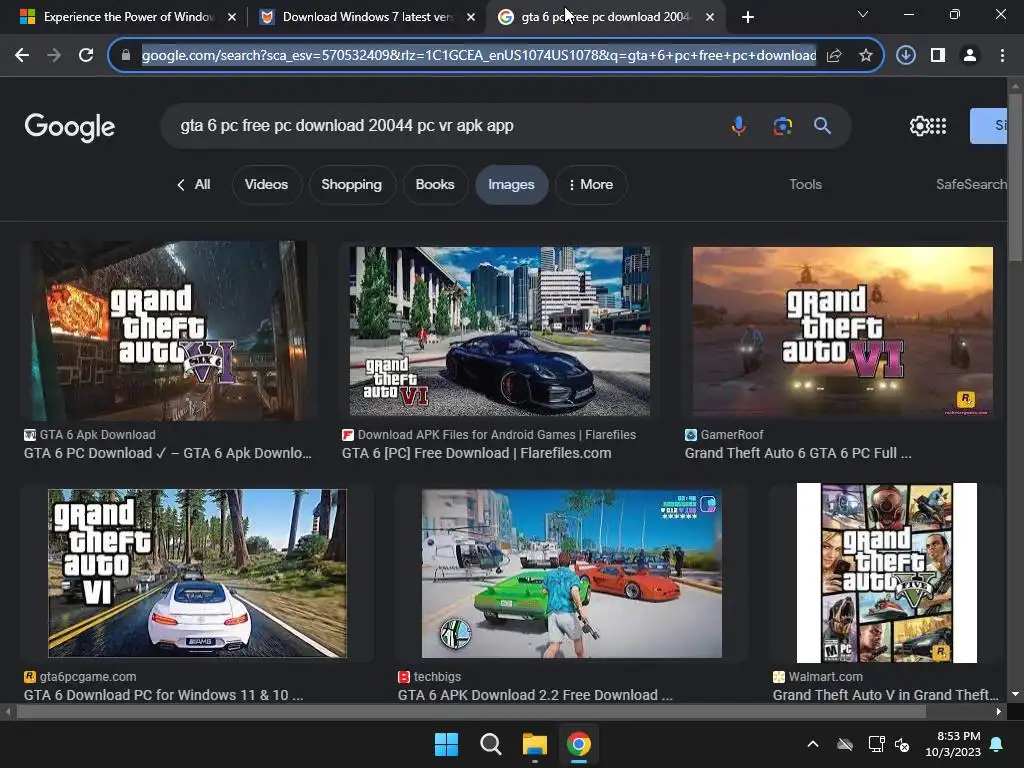Toggle the Chrome side panel icon

(x=938, y=56)
